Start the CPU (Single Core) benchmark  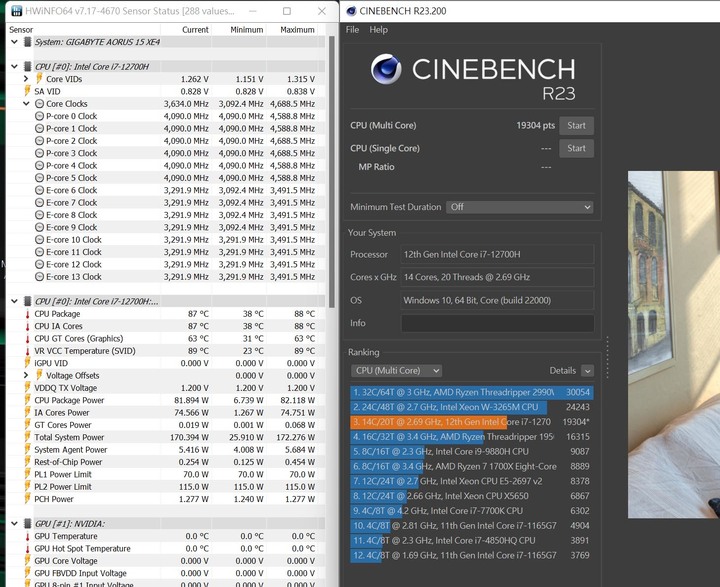[576, 148]
